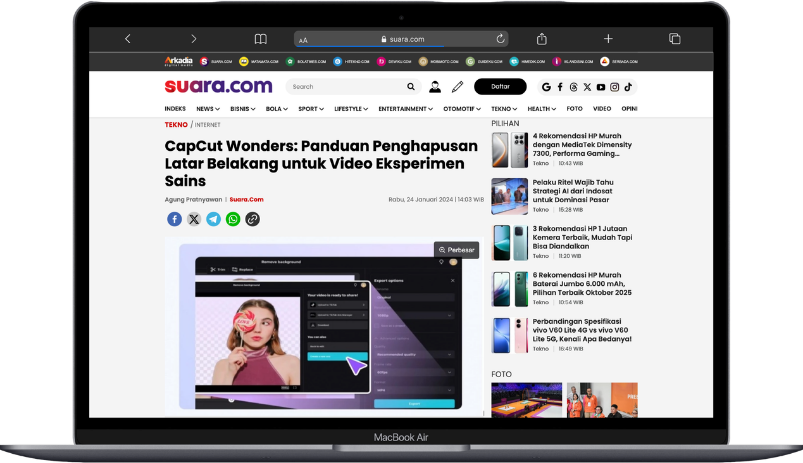Open the header Facebook icon
Image resolution: width=803 pixels, height=463 pixels.
click(560, 87)
